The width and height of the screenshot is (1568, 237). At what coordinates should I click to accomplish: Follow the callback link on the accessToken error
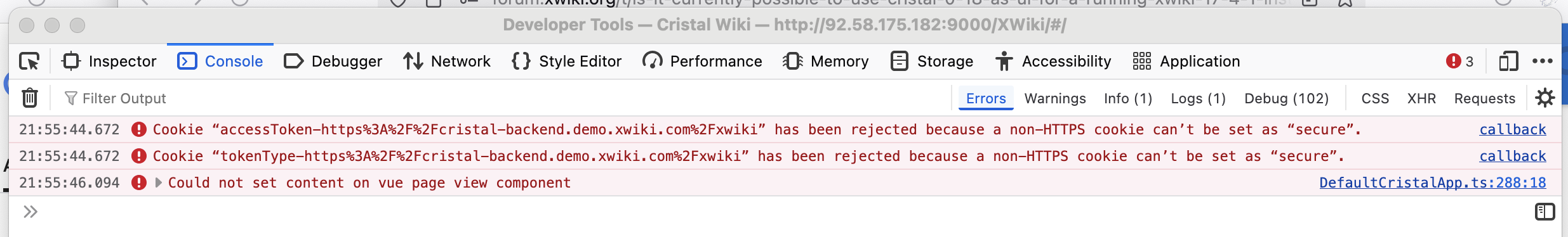coord(1513,130)
